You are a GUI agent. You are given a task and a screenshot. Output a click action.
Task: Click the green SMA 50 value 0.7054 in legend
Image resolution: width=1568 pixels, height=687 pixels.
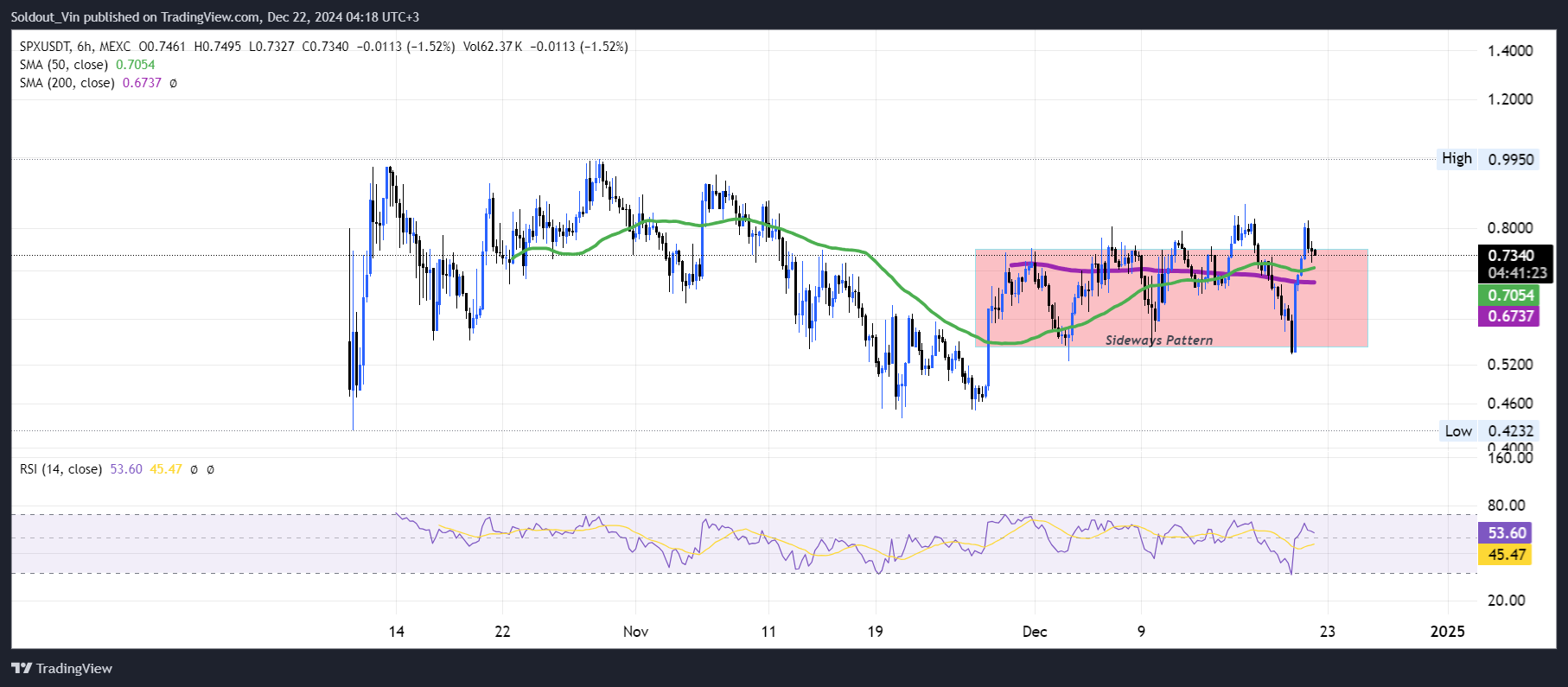click(x=136, y=65)
